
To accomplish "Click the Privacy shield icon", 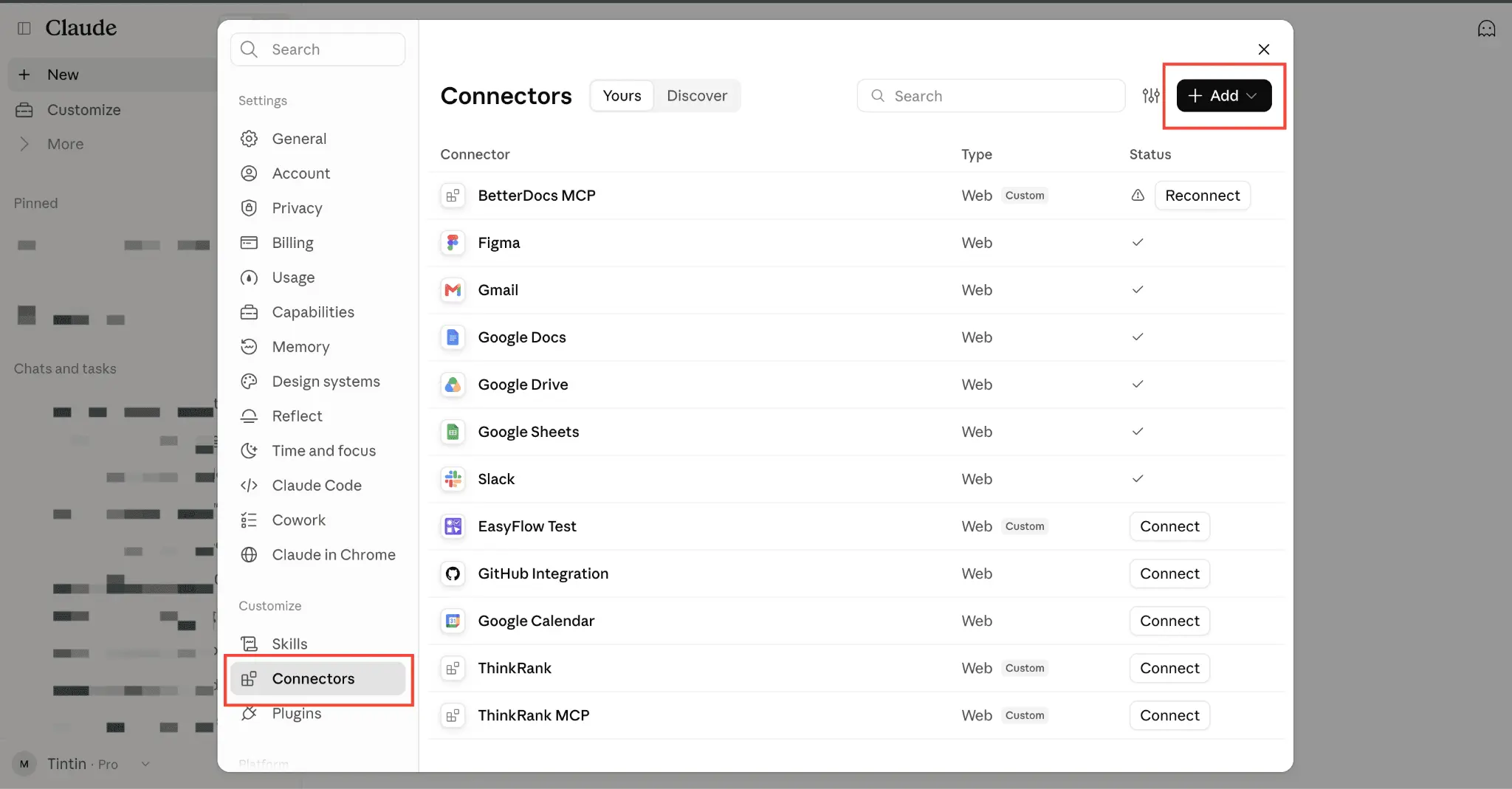I will coord(250,208).
